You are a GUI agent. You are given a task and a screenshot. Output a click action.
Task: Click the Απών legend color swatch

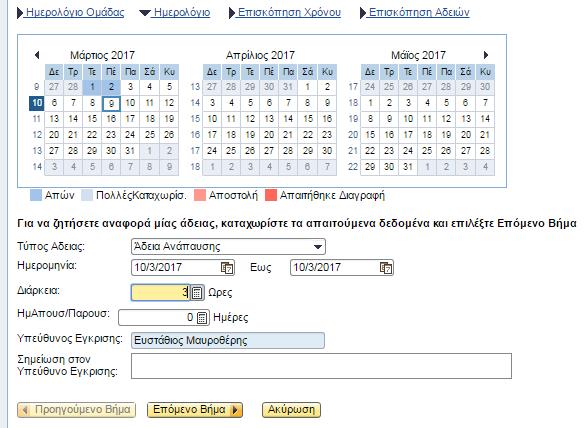coord(36,195)
